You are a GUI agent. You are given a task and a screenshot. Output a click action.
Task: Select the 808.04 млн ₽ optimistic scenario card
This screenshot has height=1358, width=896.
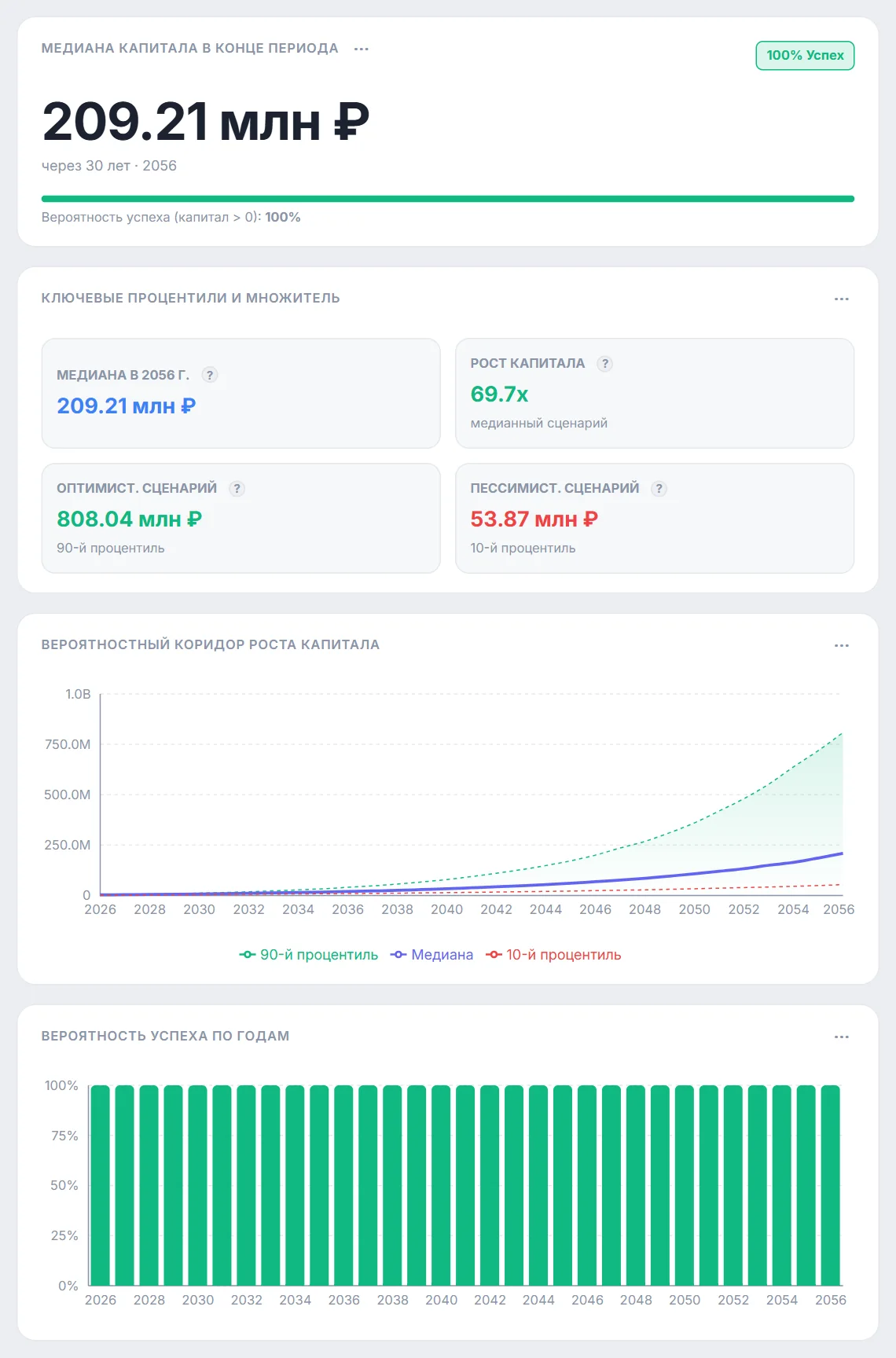point(241,518)
